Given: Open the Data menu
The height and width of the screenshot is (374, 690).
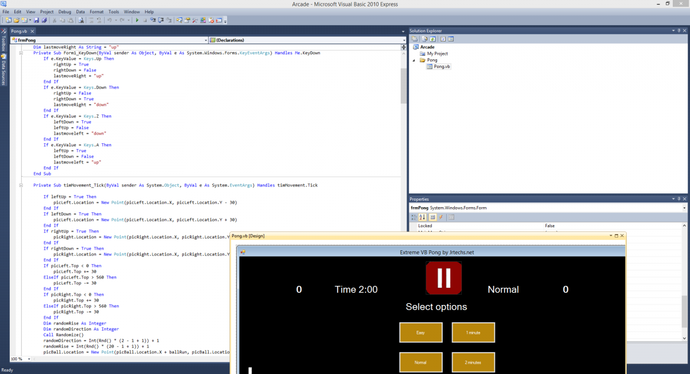Looking at the screenshot, I should [81, 12].
